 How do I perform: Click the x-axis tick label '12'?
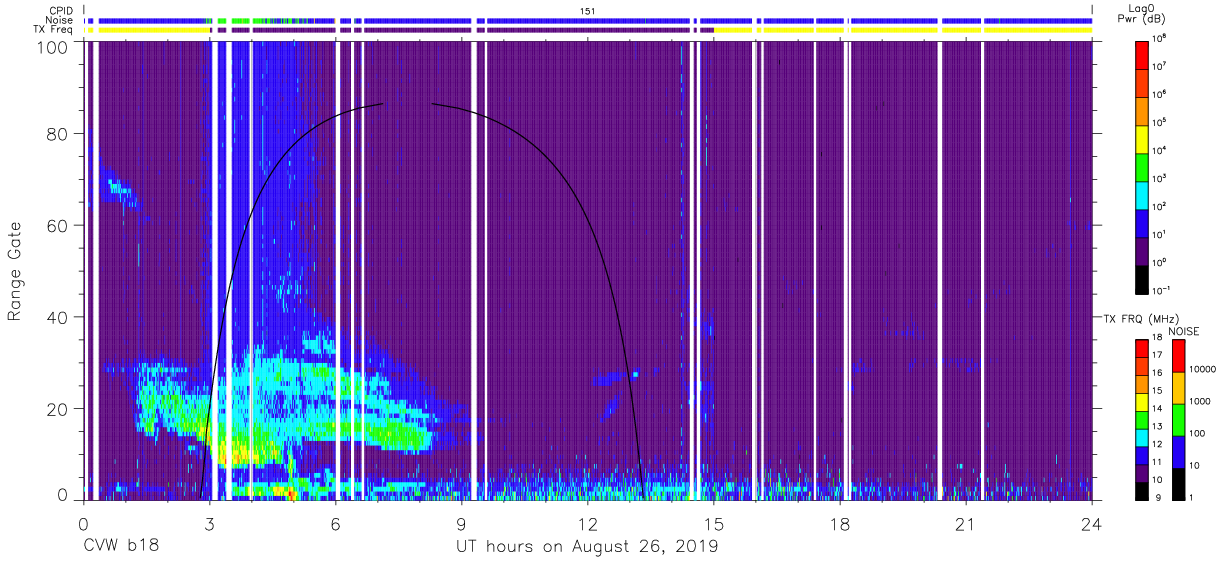point(587,525)
